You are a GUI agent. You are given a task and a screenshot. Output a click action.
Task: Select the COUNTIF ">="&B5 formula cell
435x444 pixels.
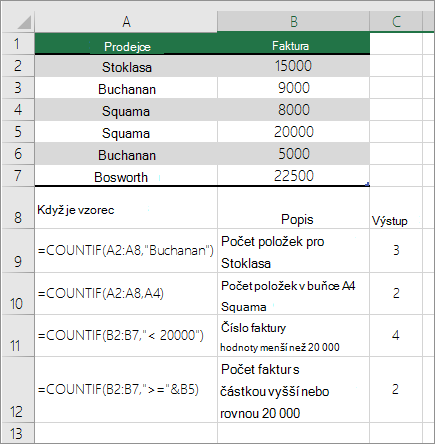126,390
